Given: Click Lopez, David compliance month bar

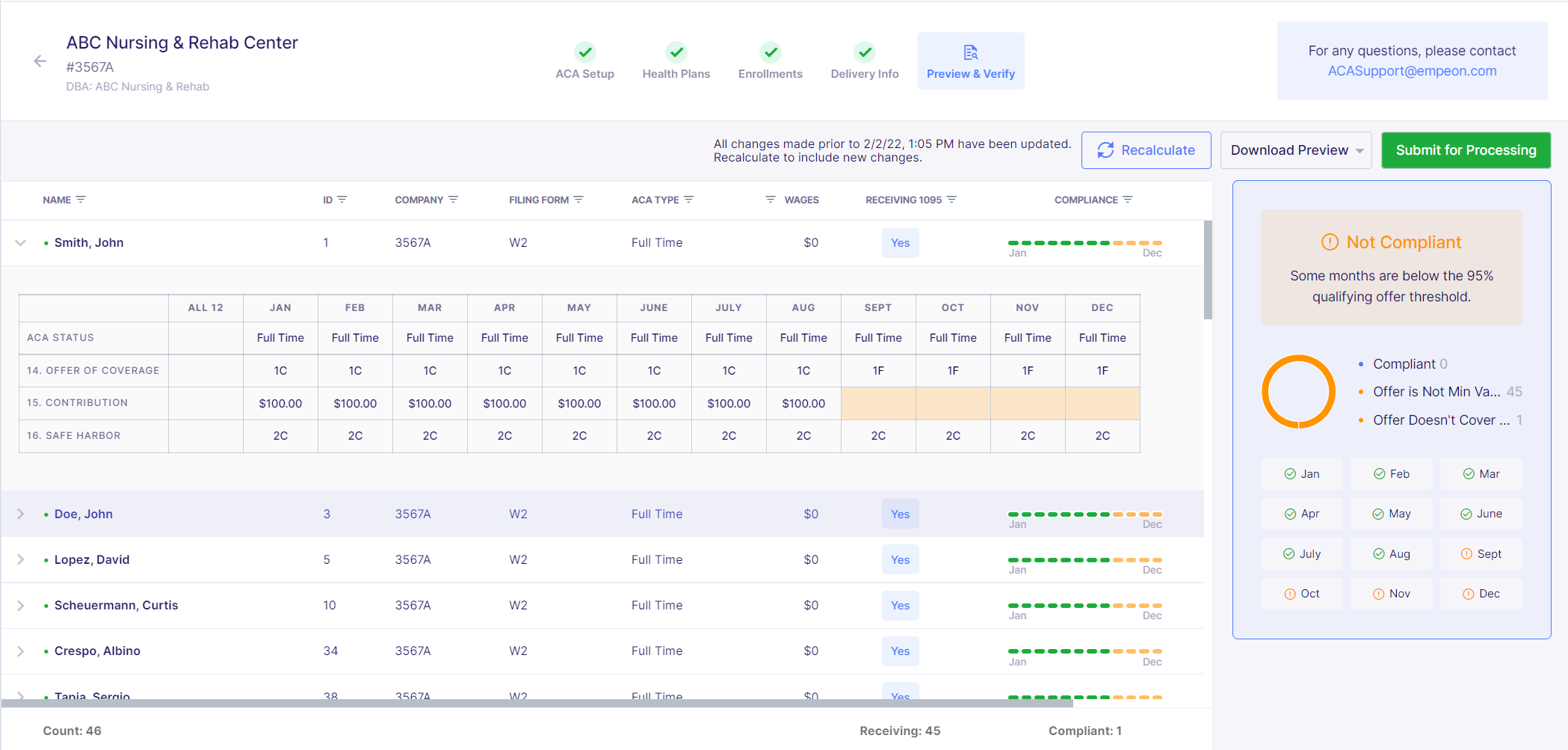Looking at the screenshot, I should (1085, 560).
